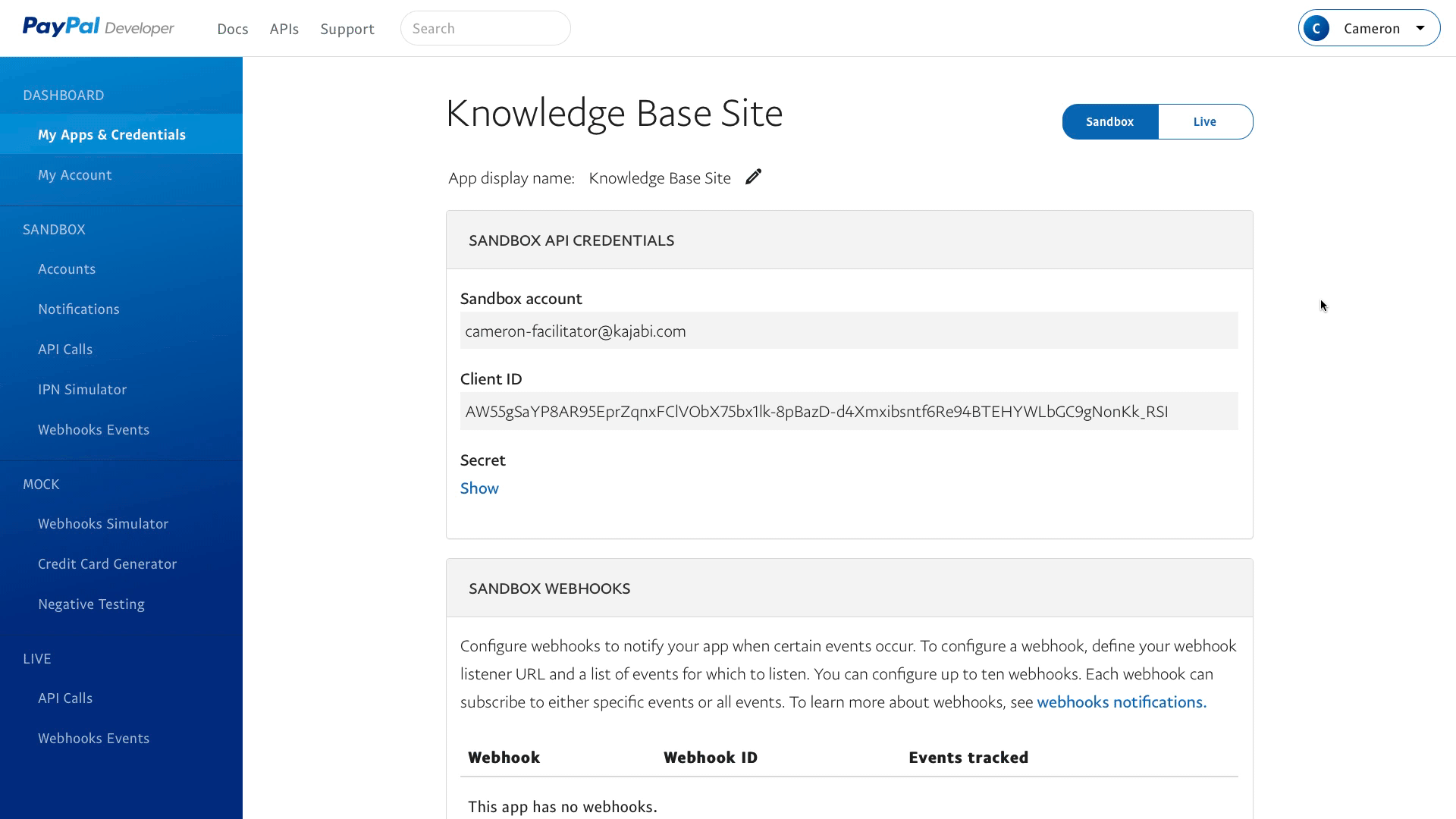Open My Account in sidebar

pos(75,175)
